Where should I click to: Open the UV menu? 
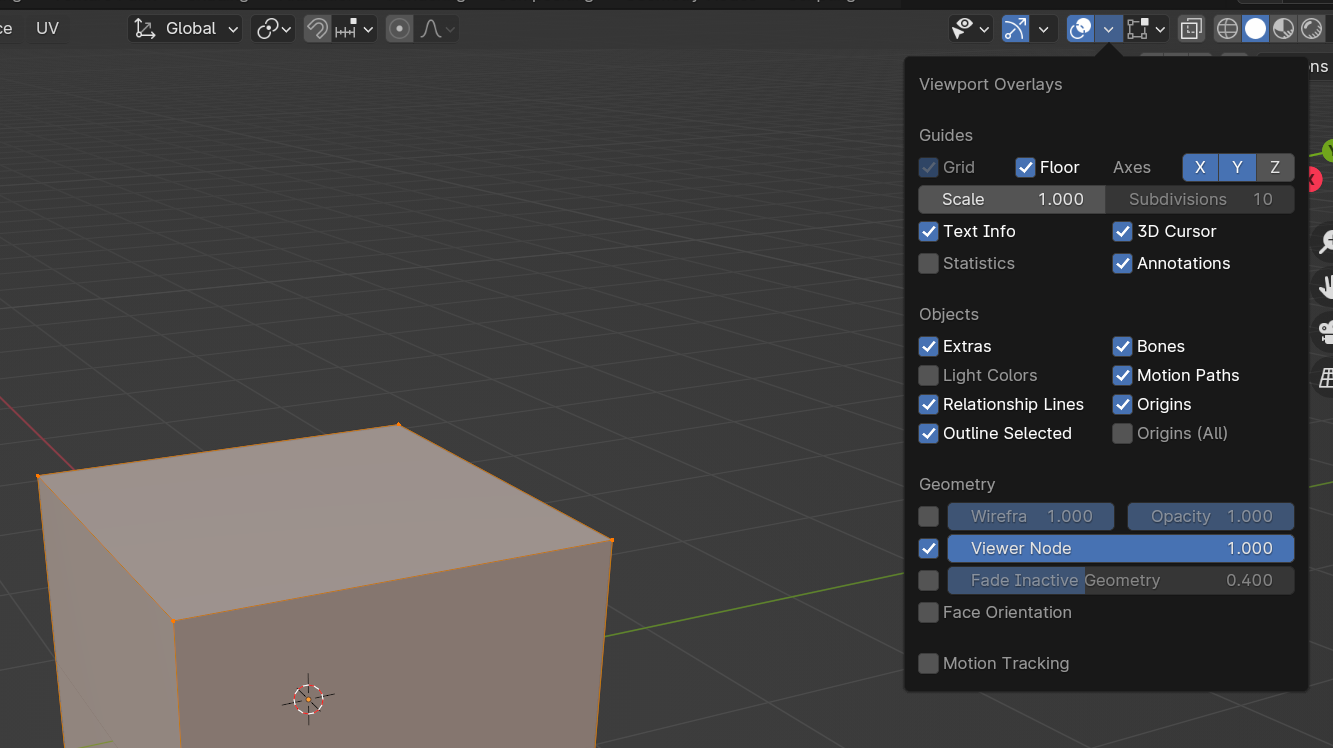pyautogui.click(x=48, y=28)
